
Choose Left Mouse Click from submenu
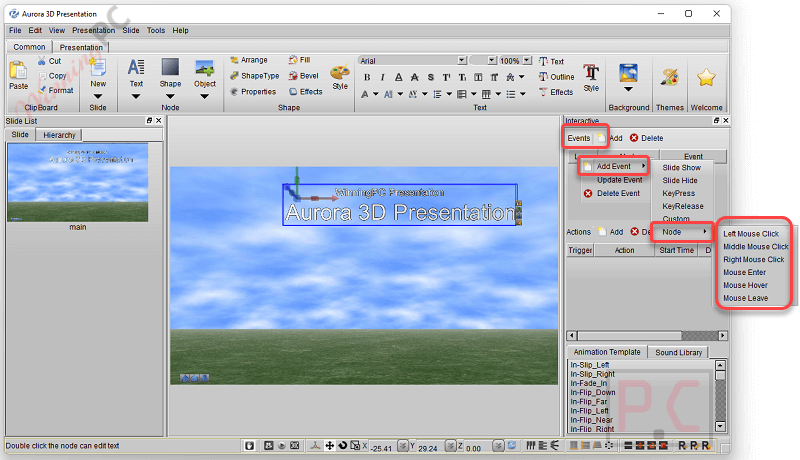(x=751, y=234)
